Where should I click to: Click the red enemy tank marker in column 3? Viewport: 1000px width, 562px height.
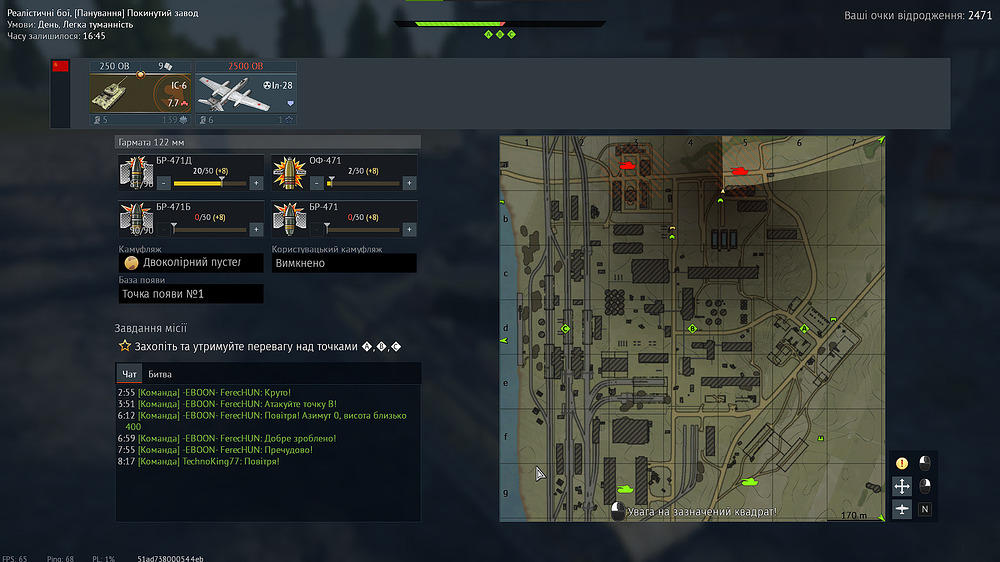628,166
